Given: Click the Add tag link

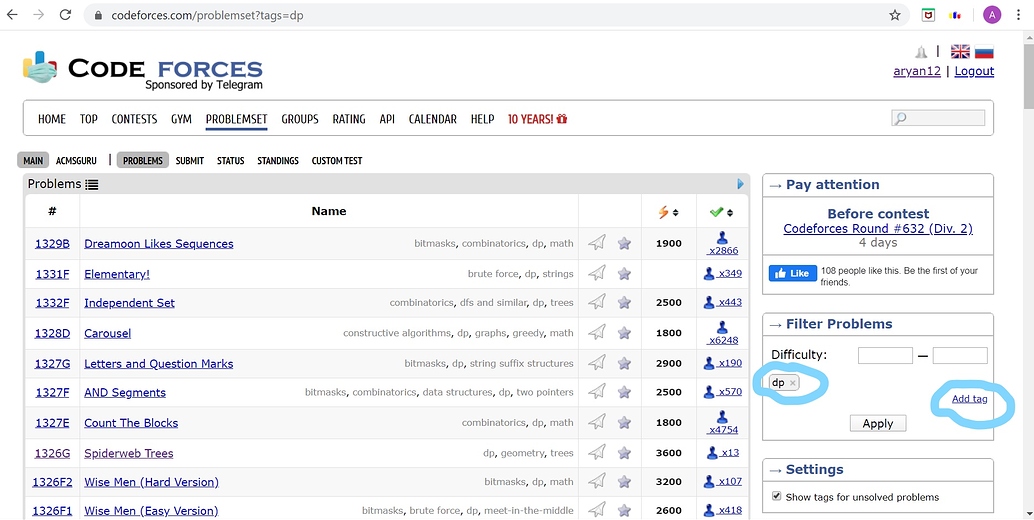Looking at the screenshot, I should click(x=969, y=399).
